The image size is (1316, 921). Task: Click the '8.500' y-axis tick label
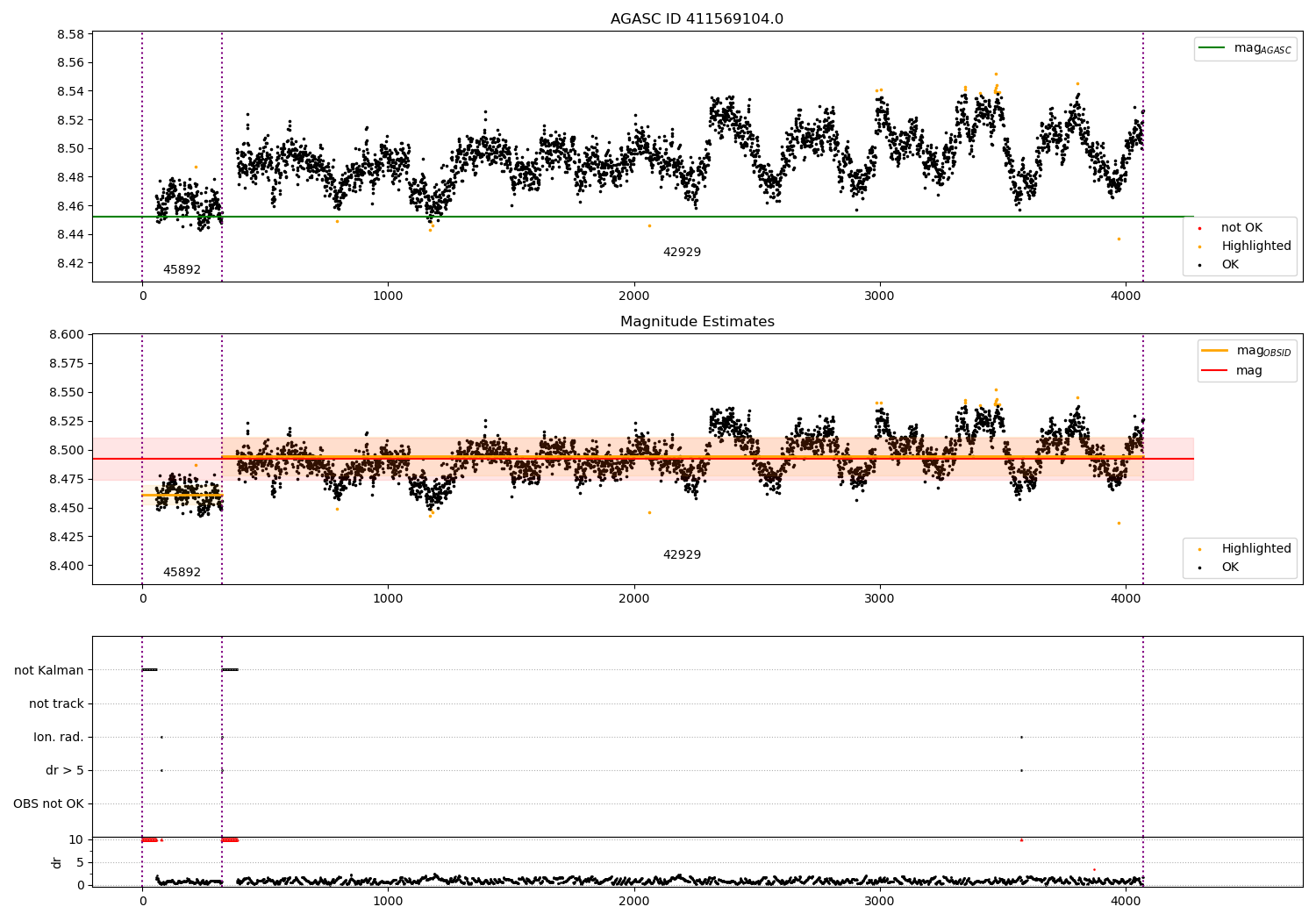66,451
